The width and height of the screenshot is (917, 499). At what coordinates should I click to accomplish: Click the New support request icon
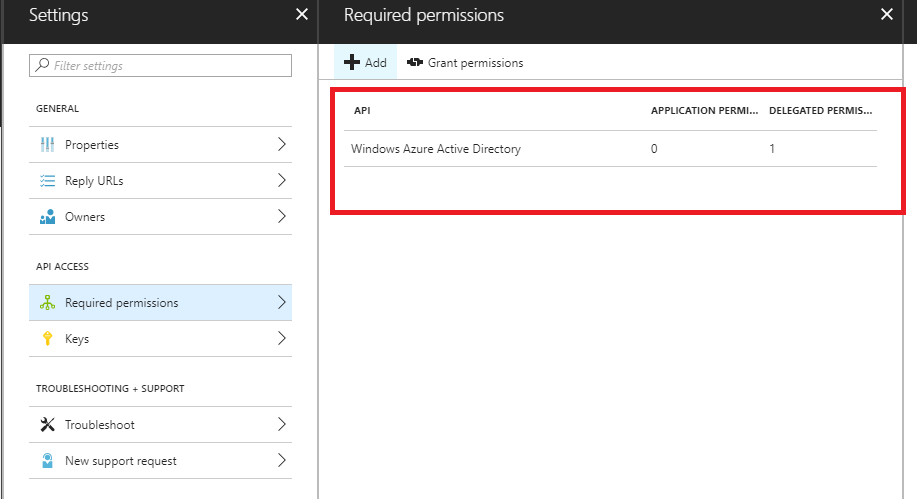[47, 461]
